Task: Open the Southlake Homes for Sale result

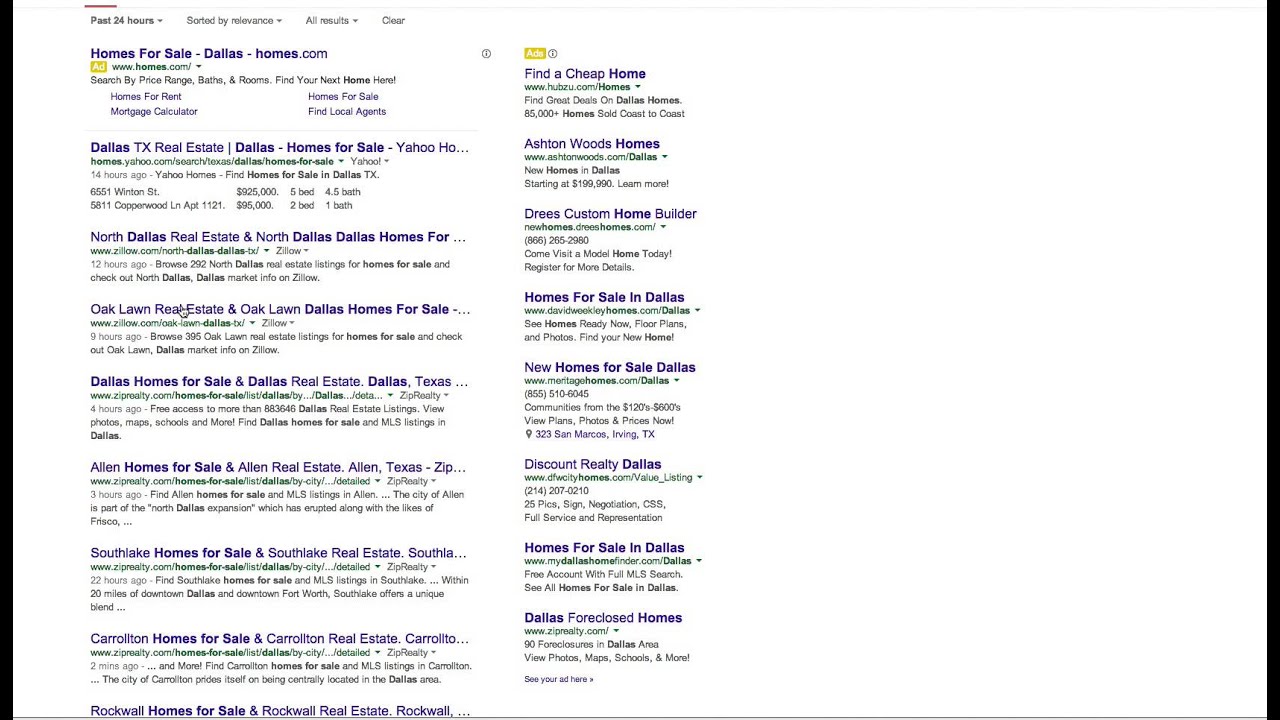Action: [x=278, y=553]
